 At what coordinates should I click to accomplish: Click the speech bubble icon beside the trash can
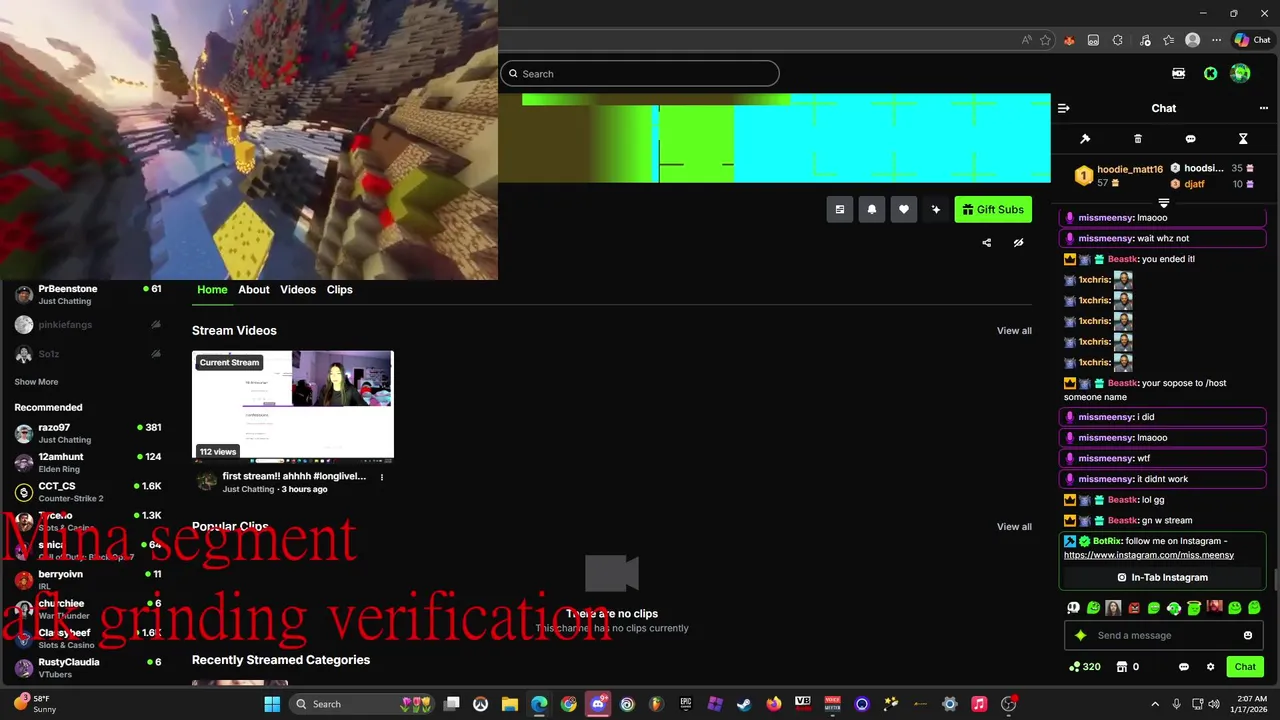1190,139
